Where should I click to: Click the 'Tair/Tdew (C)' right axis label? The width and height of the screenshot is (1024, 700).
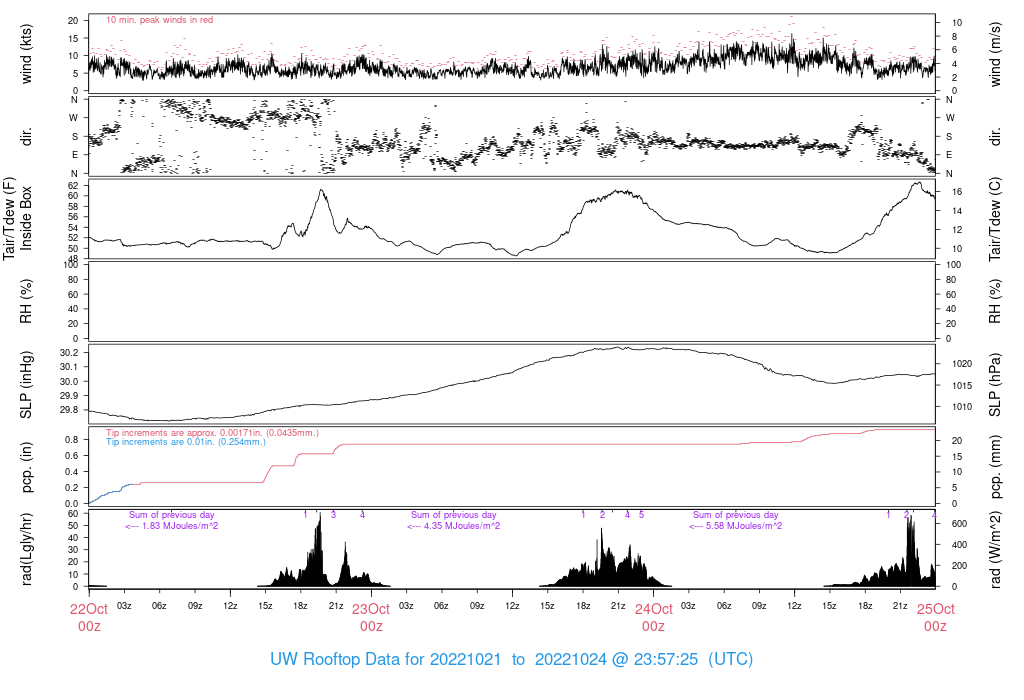click(995, 219)
